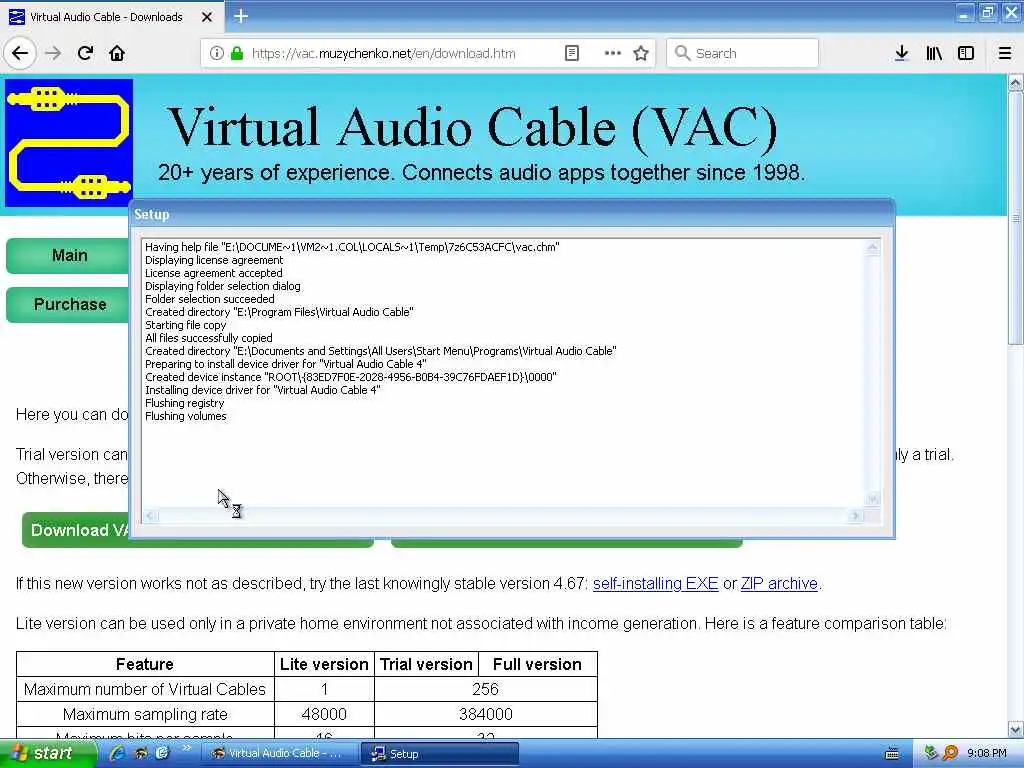
Task: Open the Purchase page button
Action: click(68, 304)
